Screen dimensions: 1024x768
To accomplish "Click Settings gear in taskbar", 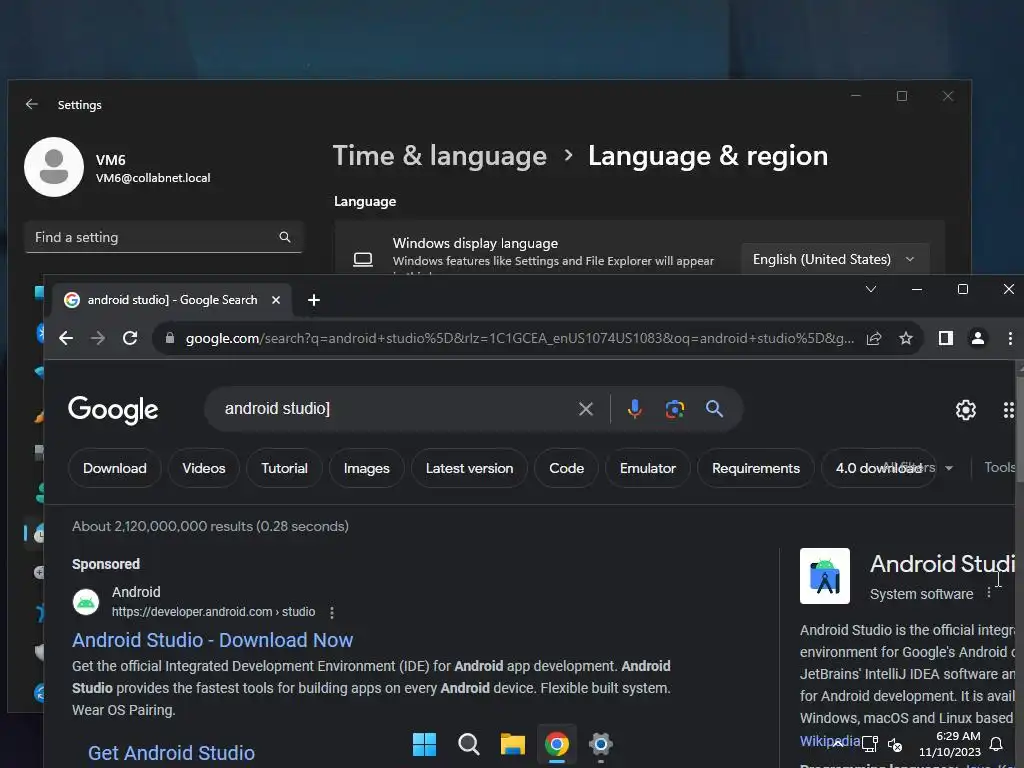I will pyautogui.click(x=601, y=744).
